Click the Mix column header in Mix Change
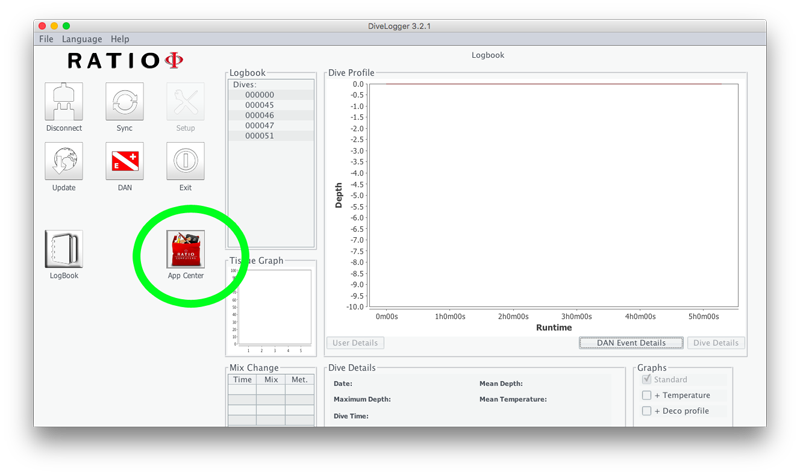Image resolution: width=800 pixels, height=475 pixels. [271, 380]
